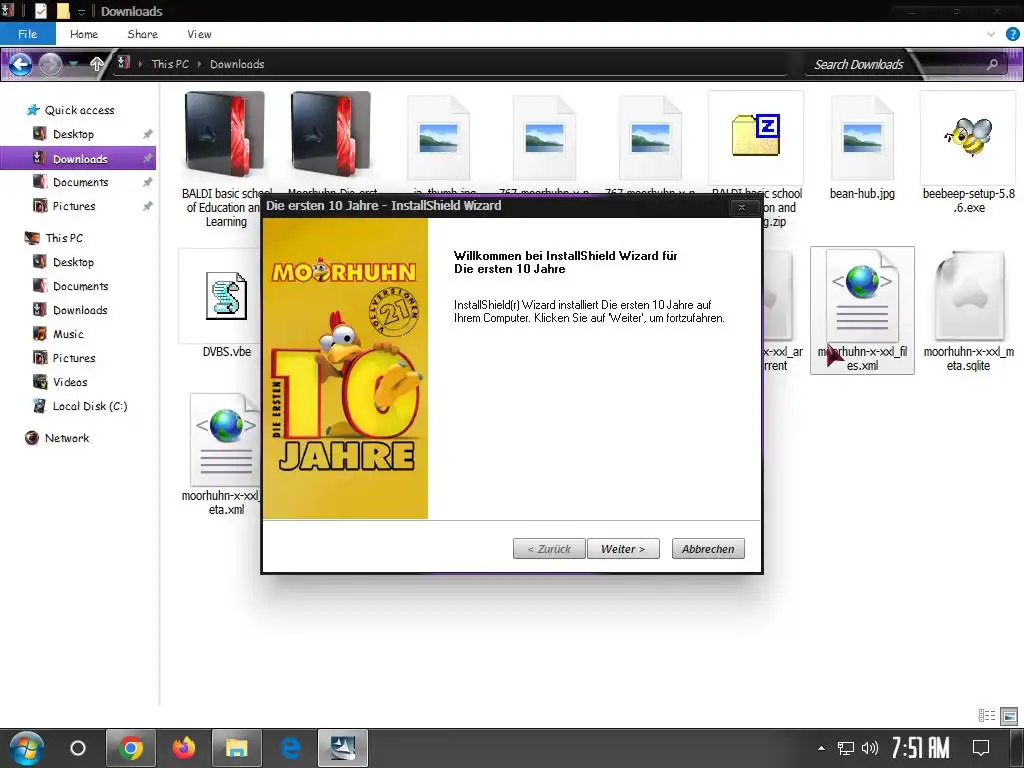Open Desktop under This PC
Screen dimensions: 1024x768
tap(73, 262)
